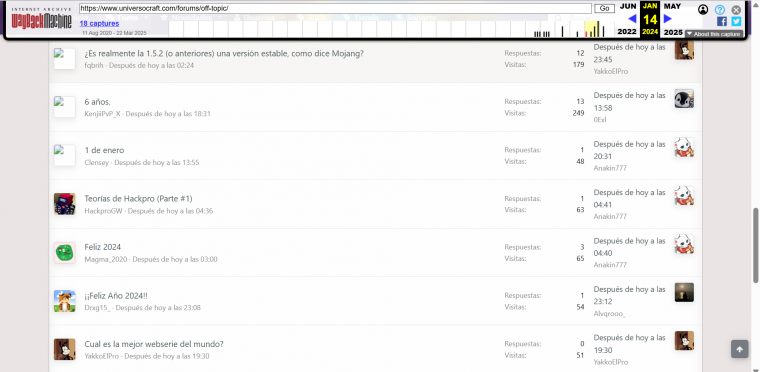Open thread titled 1 de enero
760x372 pixels.
[x=104, y=150]
